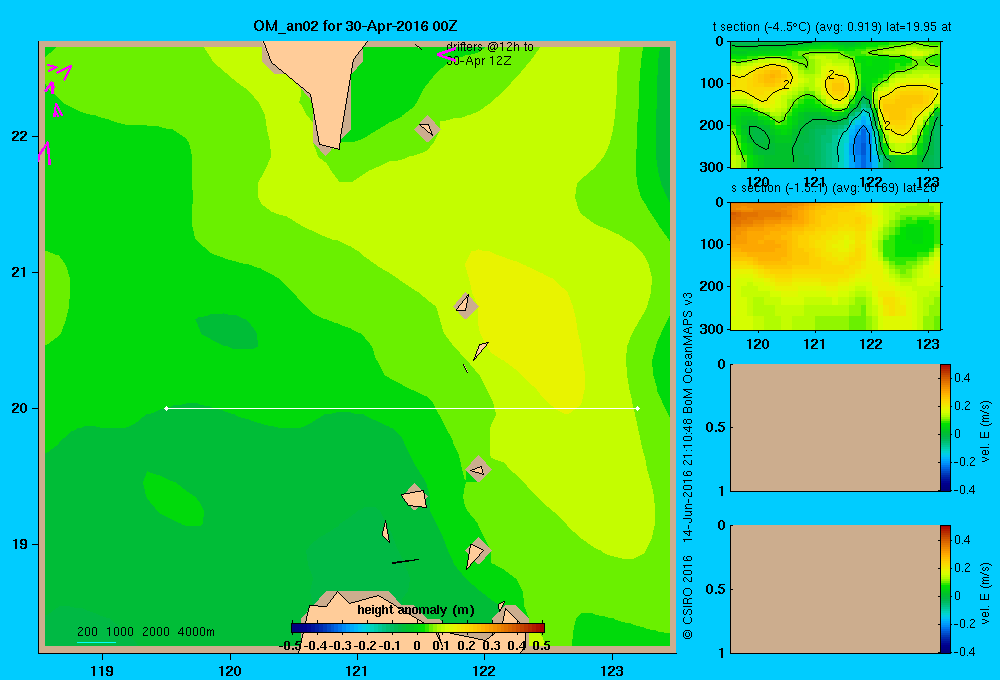
Task: Click the vel. E (m/s) label of upper panel
Action: coord(986,431)
